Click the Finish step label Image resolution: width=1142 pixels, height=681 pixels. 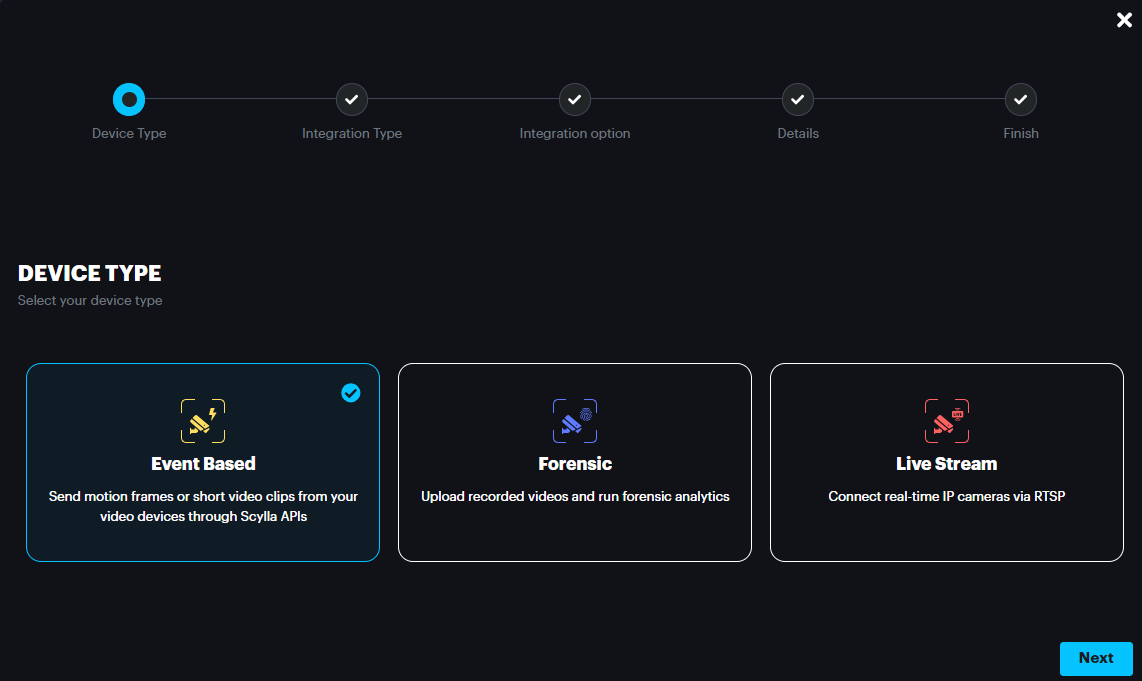[1021, 133]
